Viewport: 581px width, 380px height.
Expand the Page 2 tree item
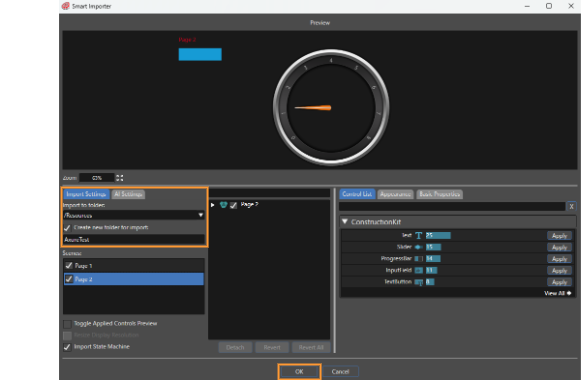213,205
